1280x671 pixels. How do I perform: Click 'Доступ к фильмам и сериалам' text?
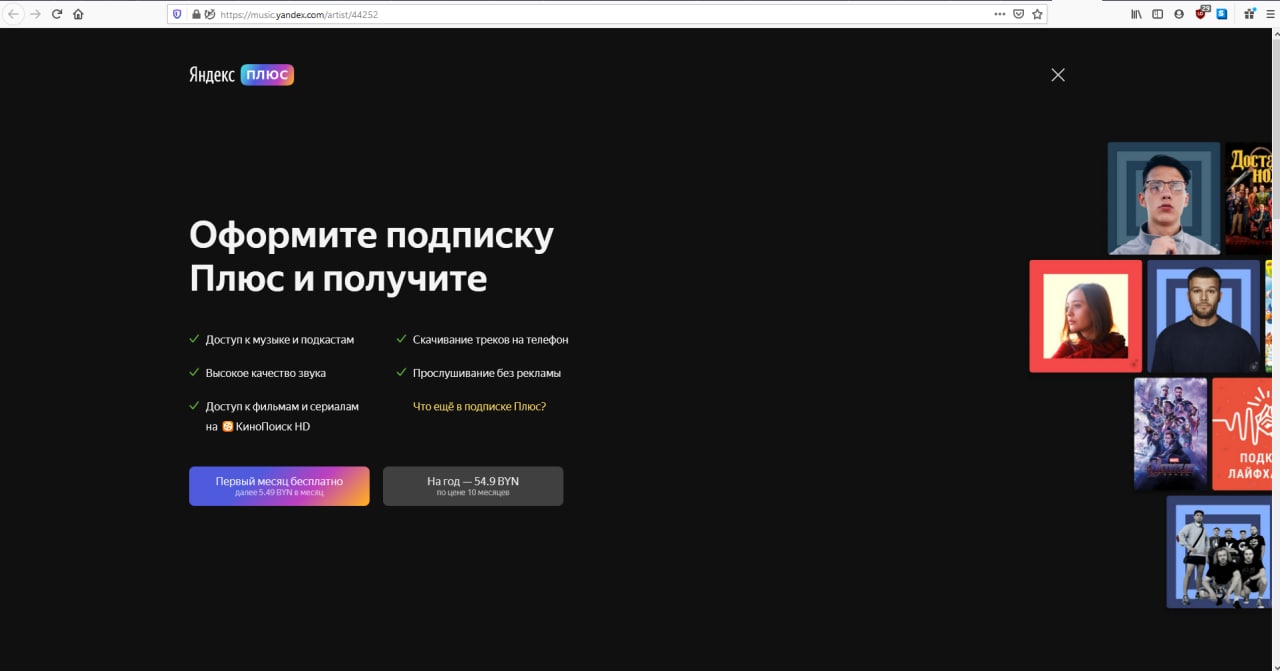coord(282,406)
